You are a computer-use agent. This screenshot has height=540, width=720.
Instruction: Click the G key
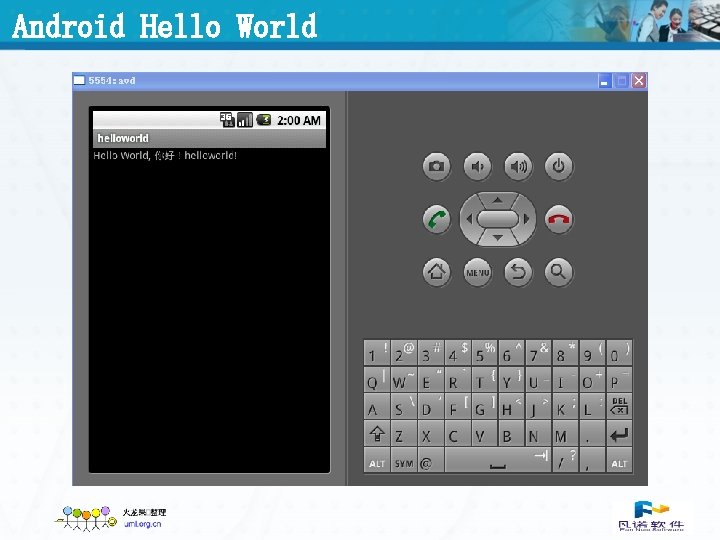tap(484, 406)
